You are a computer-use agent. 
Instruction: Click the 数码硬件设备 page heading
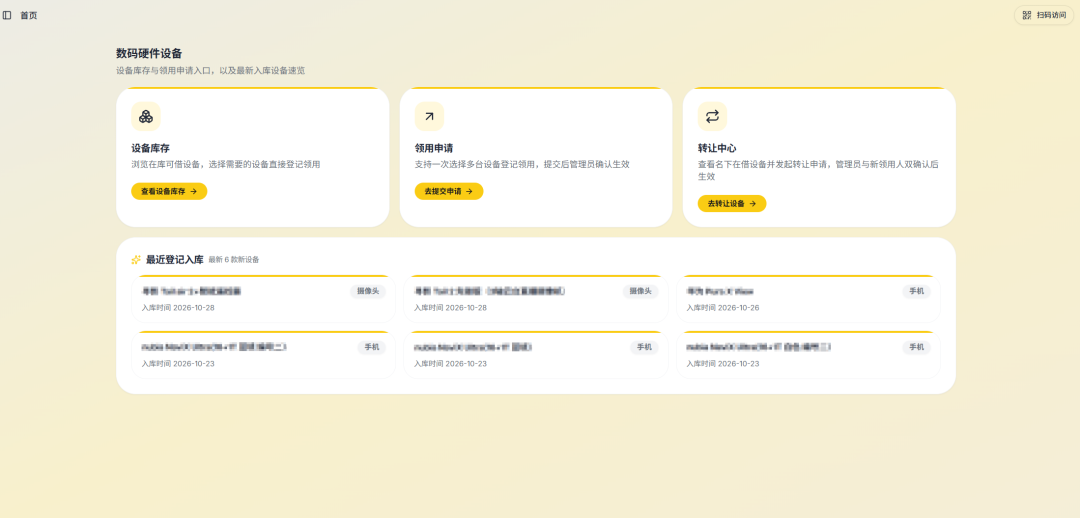tap(149, 53)
